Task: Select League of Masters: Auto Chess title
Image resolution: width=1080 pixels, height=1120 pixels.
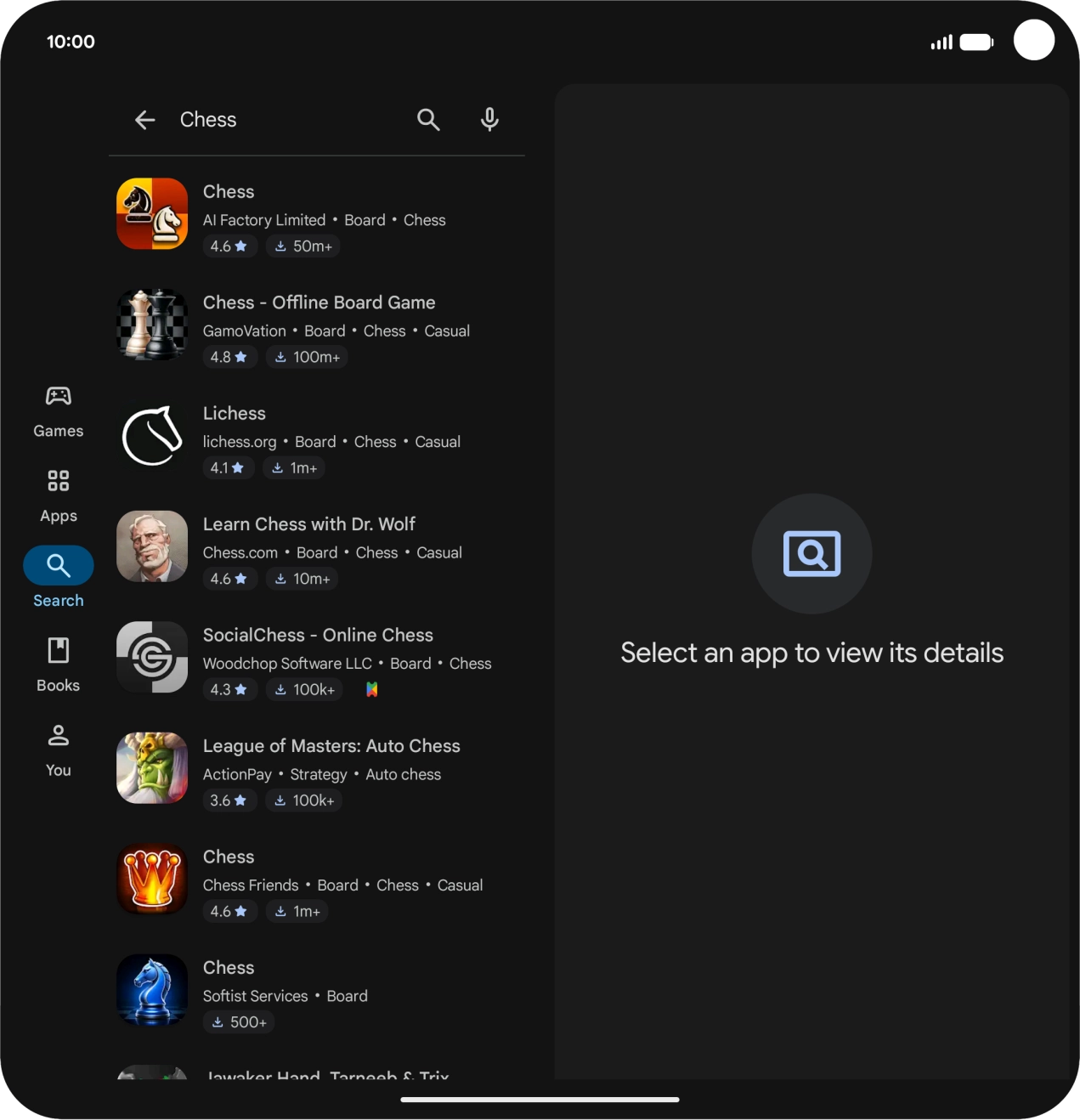Action: click(331, 746)
